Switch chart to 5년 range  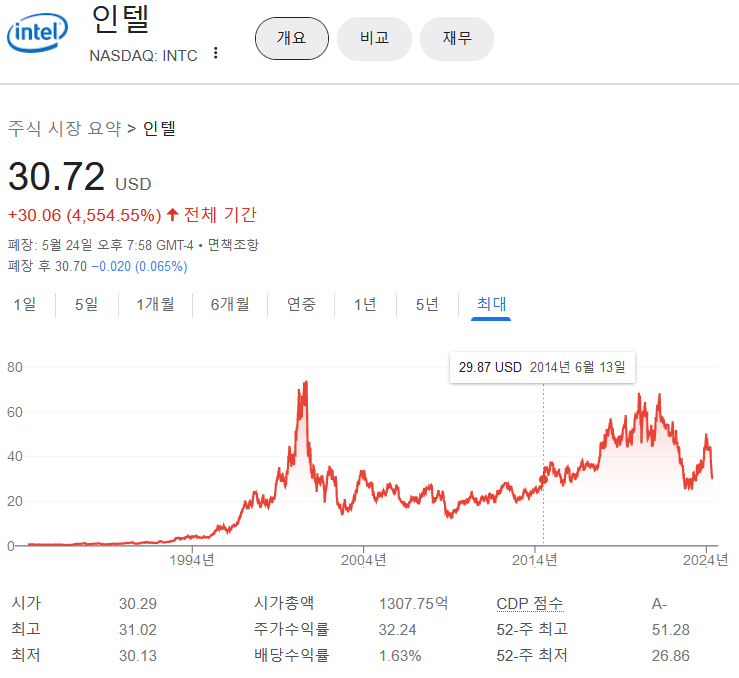(x=427, y=304)
